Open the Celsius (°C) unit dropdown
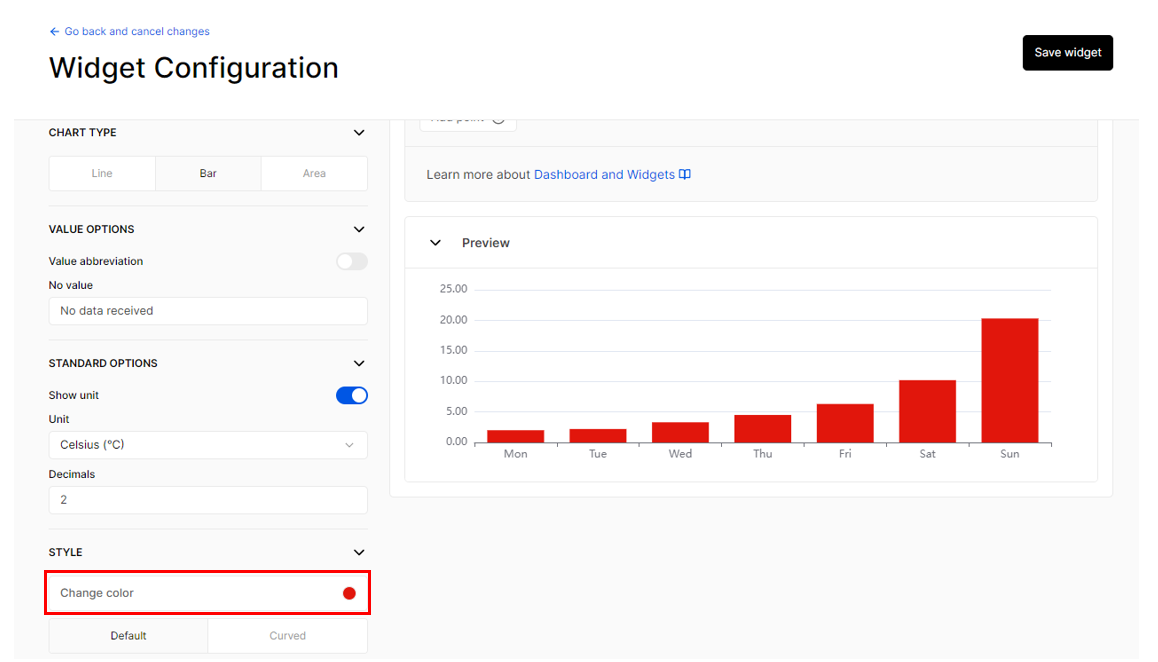The height and width of the screenshot is (662, 1158). 208,445
